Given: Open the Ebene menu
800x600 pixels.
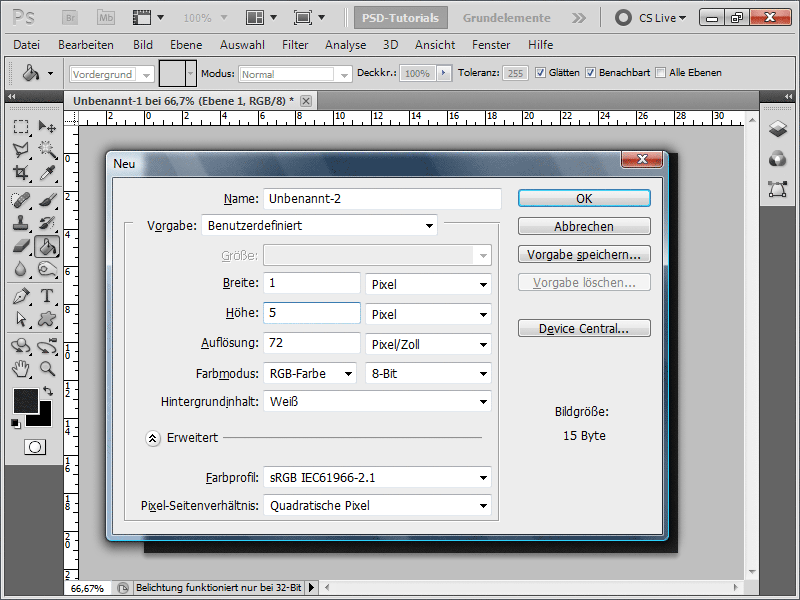Looking at the screenshot, I should point(186,45).
